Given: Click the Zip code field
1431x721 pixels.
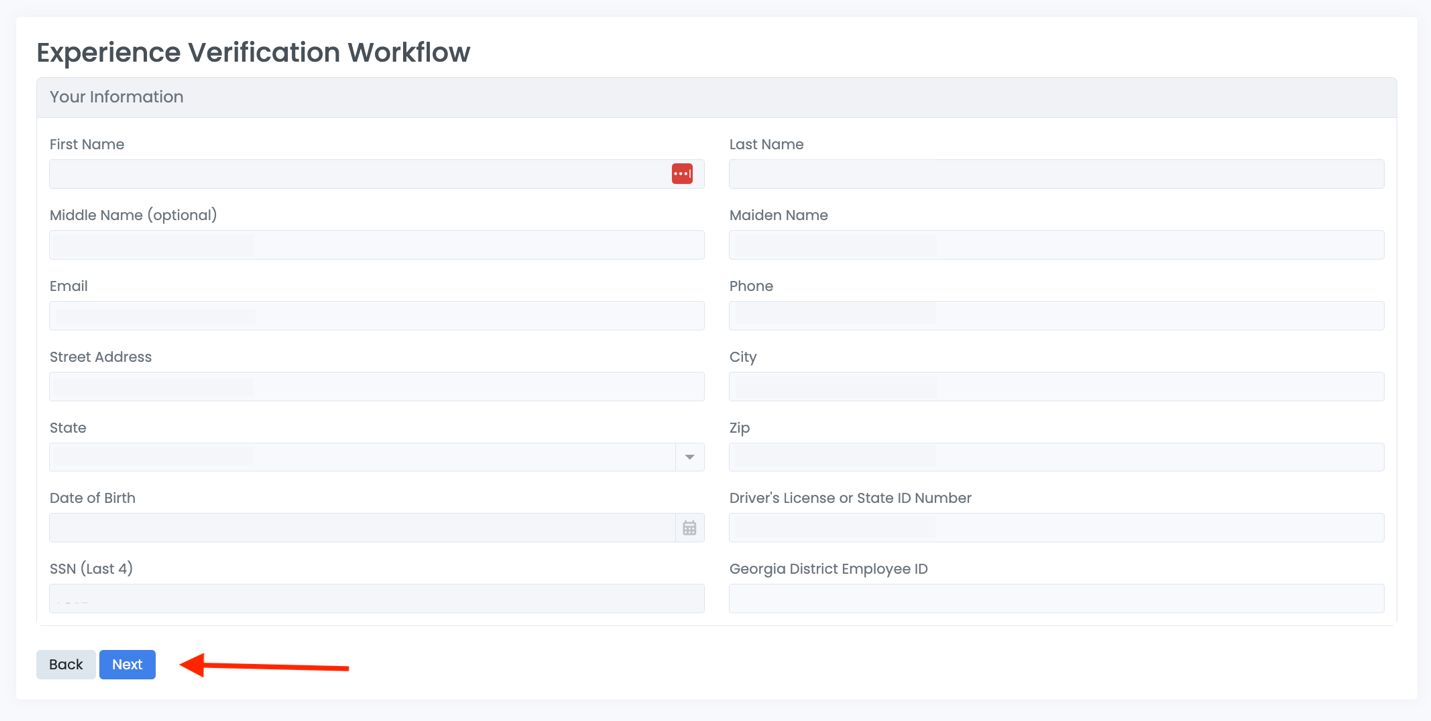Looking at the screenshot, I should (x=1055, y=457).
